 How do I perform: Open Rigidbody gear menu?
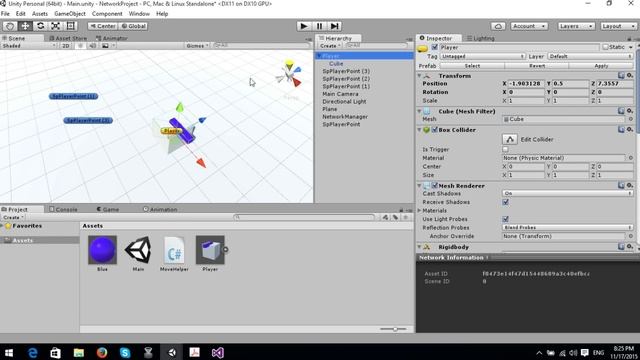pos(630,247)
